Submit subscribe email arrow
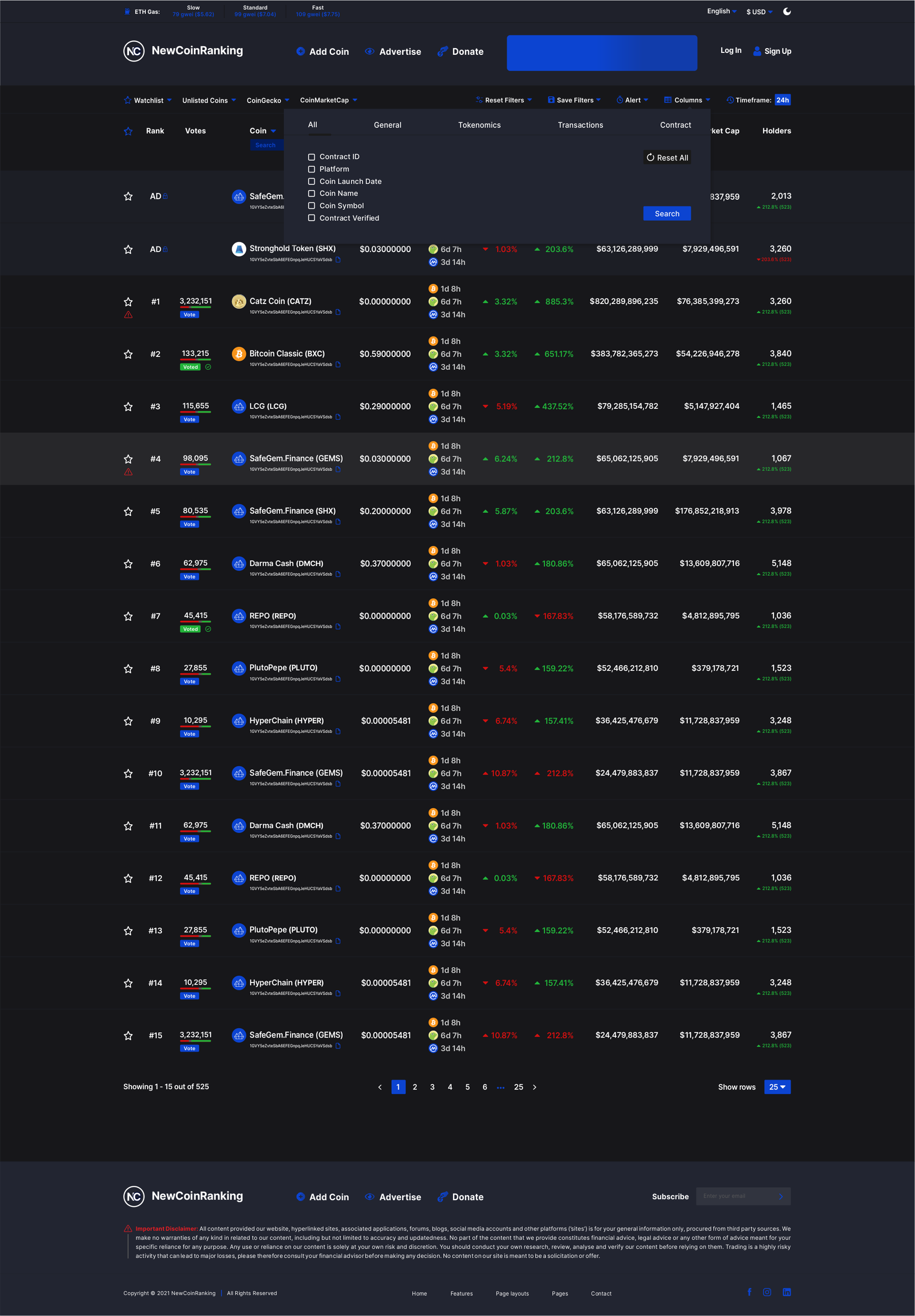This screenshot has width=915, height=1316. pyautogui.click(x=781, y=1196)
